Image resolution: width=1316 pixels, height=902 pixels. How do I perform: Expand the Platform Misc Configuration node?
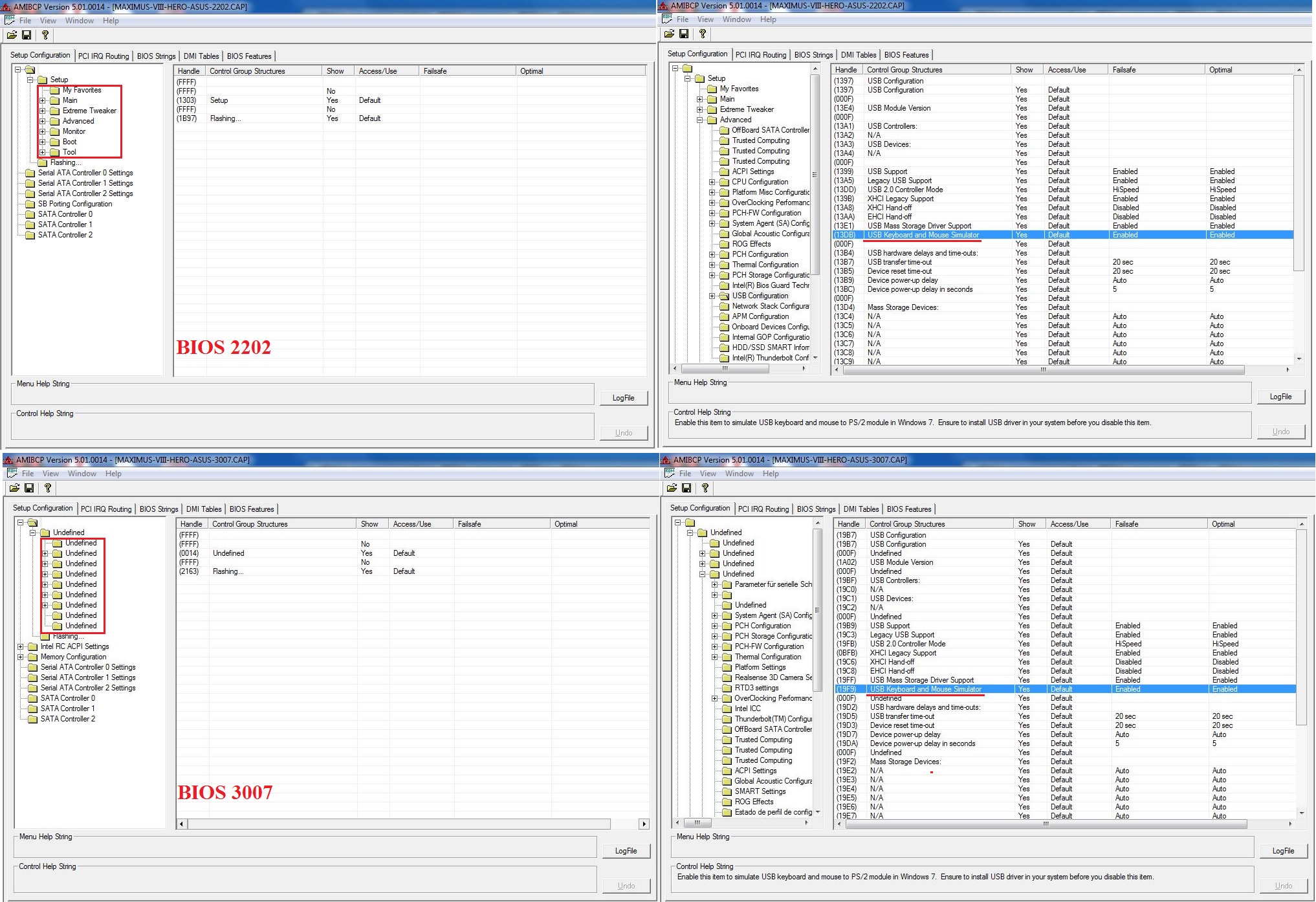pyautogui.click(x=712, y=192)
